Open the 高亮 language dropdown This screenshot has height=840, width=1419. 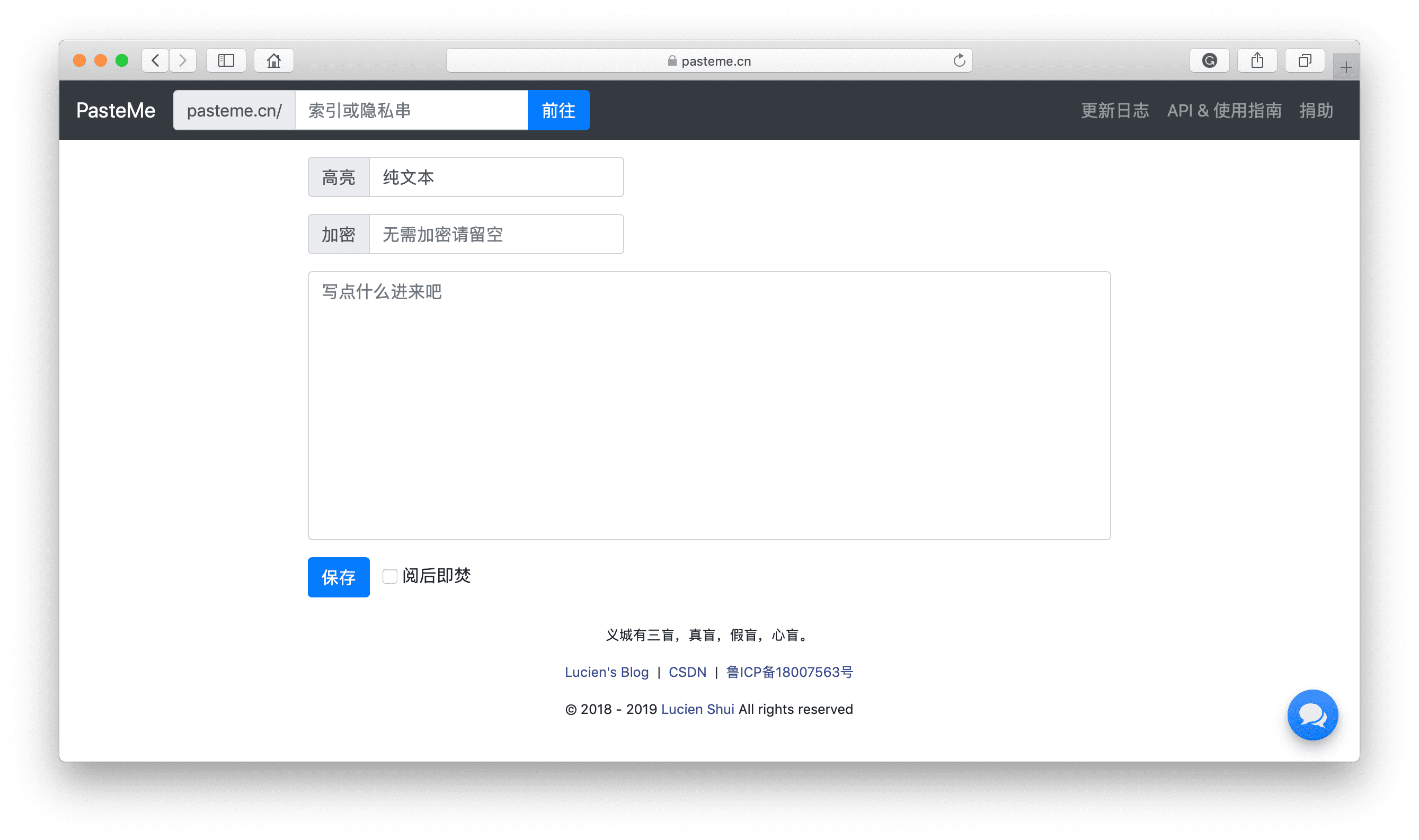[496, 177]
